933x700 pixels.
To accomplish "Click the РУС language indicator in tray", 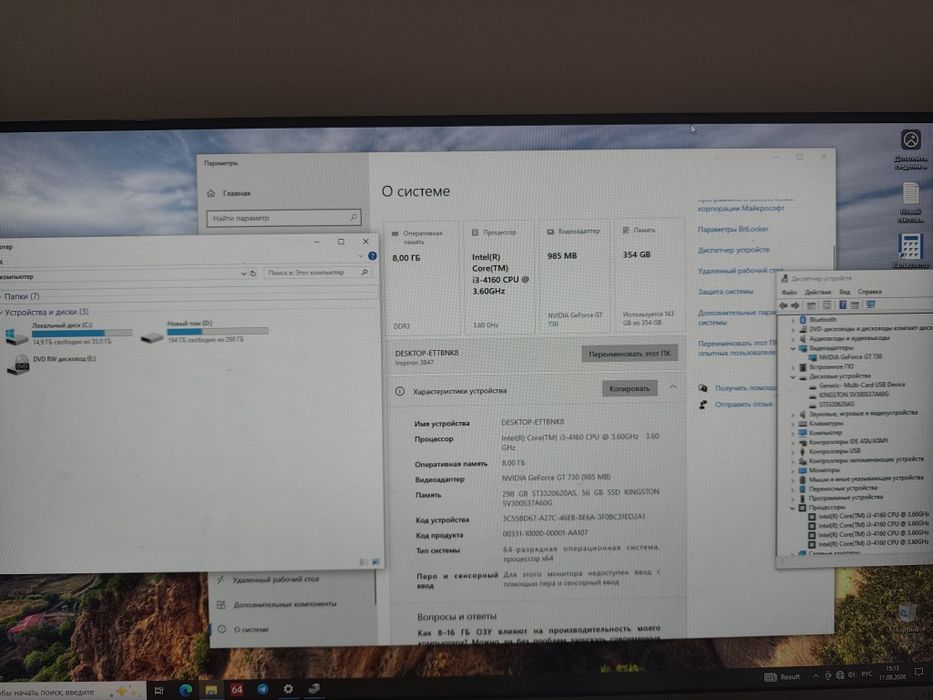I will click(866, 674).
